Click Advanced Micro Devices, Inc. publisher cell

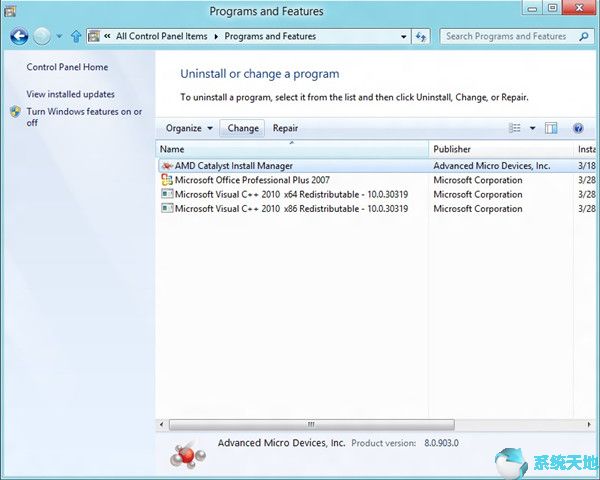tap(492, 166)
